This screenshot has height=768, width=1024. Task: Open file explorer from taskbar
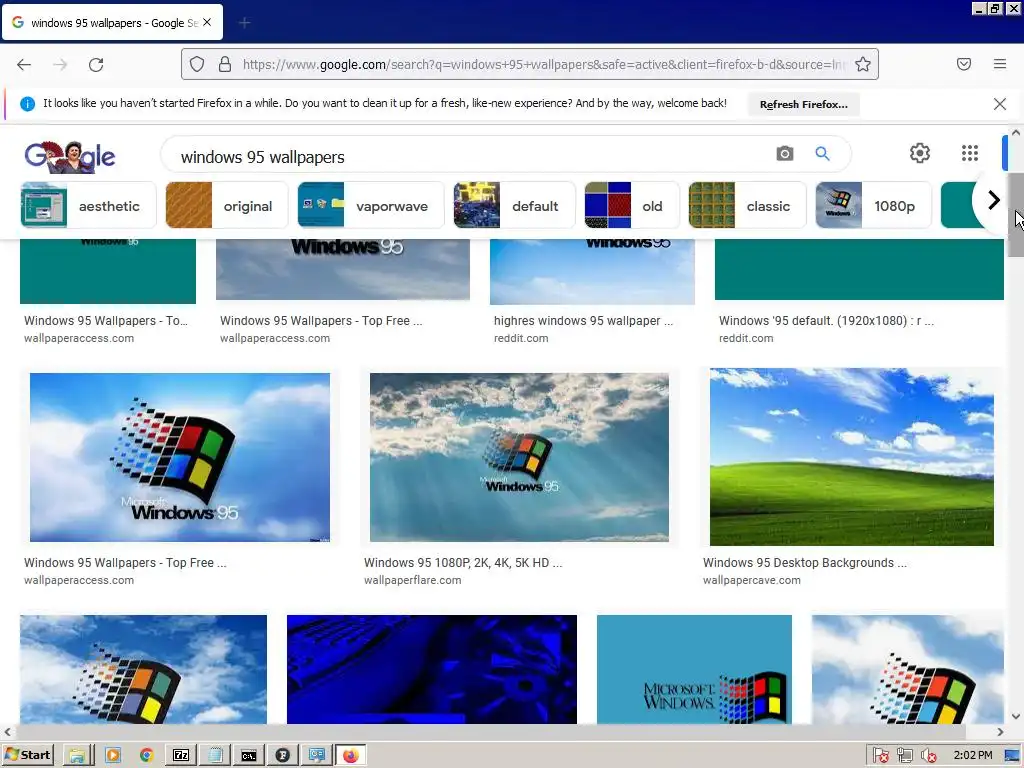(76, 756)
